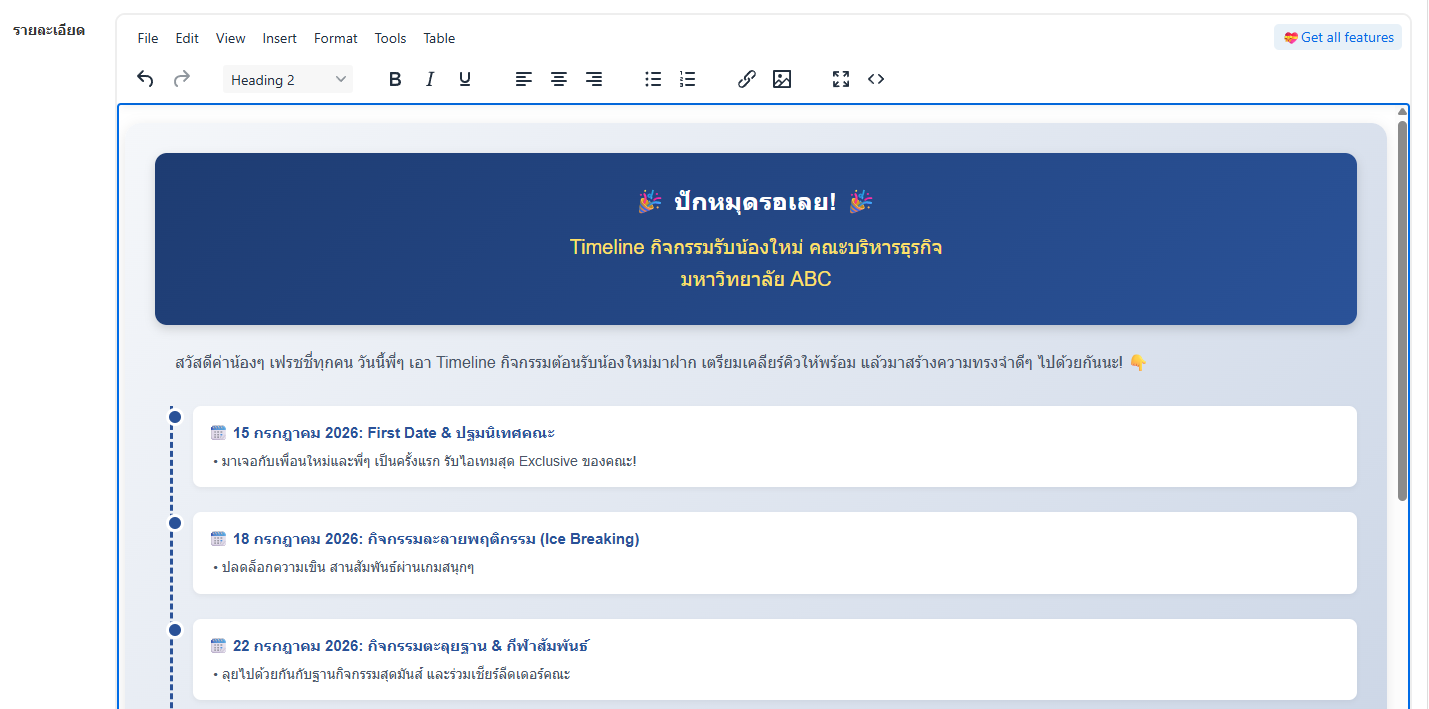Open the Heading 2 format dropdown
1429x709 pixels.
[288, 80]
